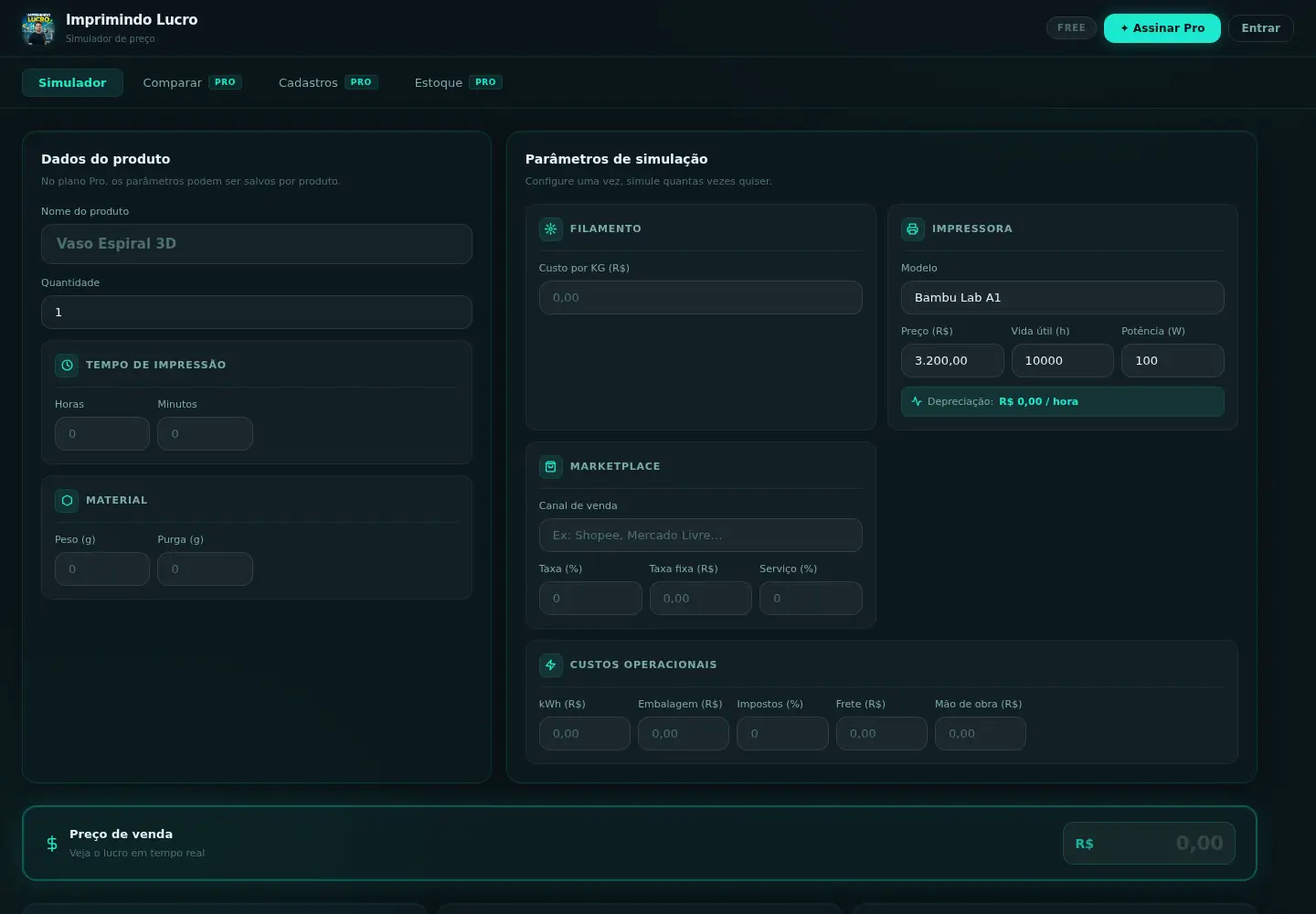Screen dimensions: 1316x914
Task: Click the kWh (R$) input field
Action: click(585, 734)
